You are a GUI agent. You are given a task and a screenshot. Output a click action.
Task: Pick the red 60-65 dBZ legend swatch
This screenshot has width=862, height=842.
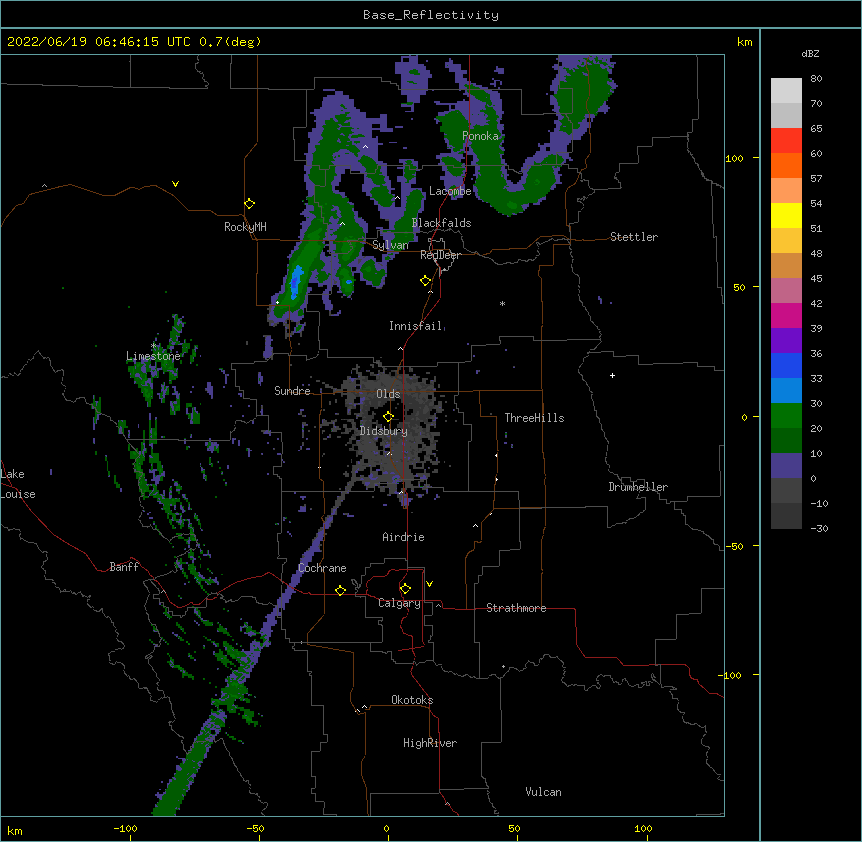coord(786,141)
